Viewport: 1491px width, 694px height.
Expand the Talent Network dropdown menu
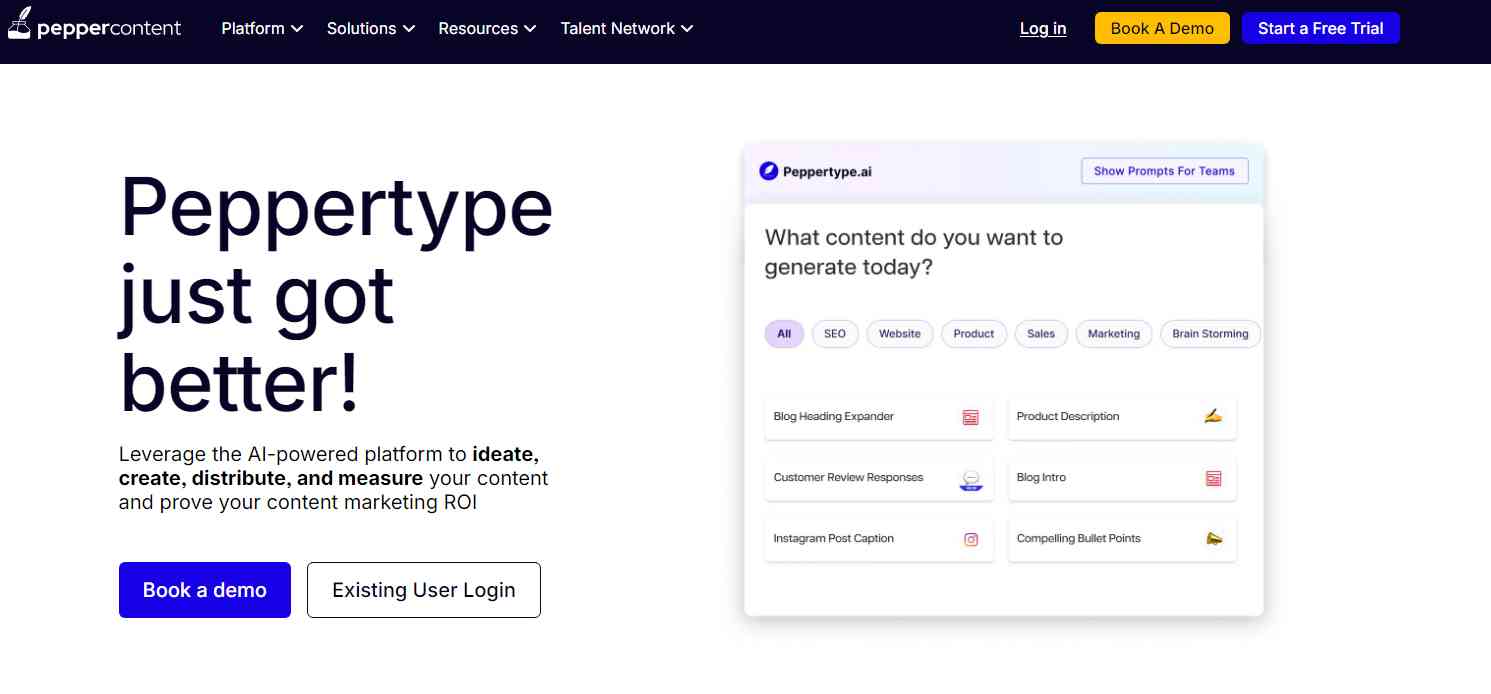click(x=627, y=28)
